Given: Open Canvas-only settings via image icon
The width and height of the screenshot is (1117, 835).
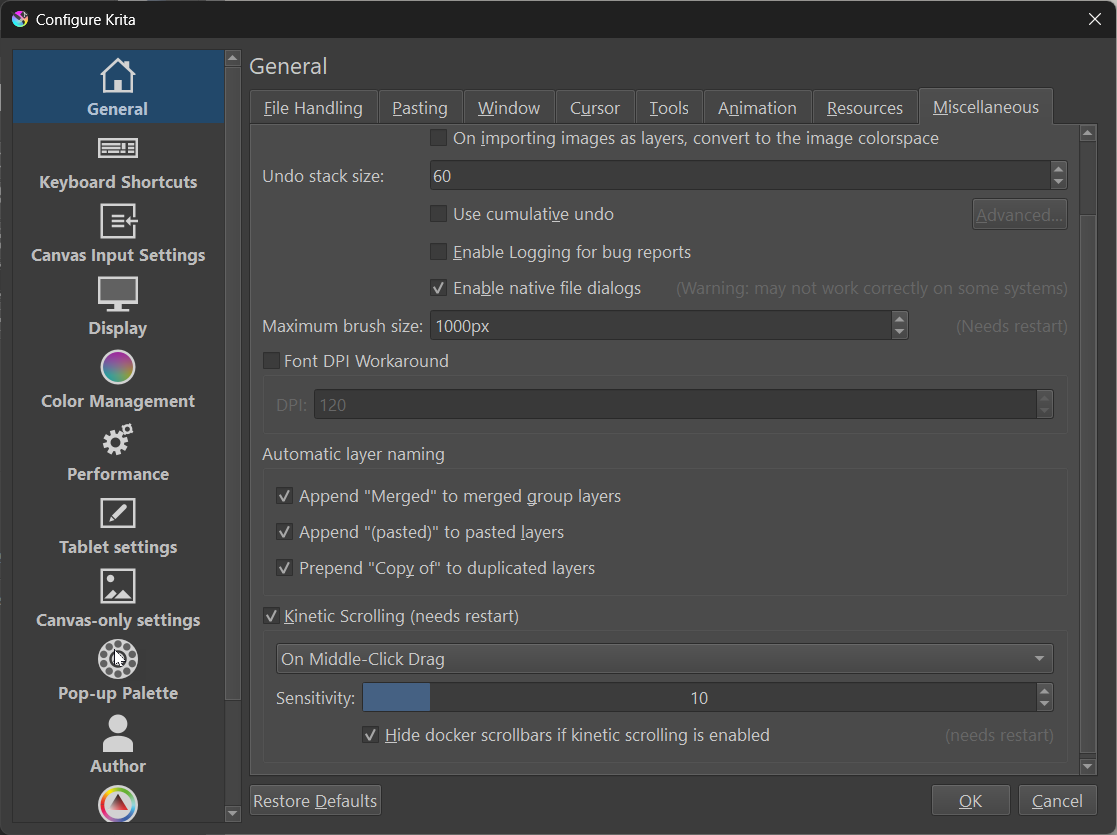Looking at the screenshot, I should 117,586.
